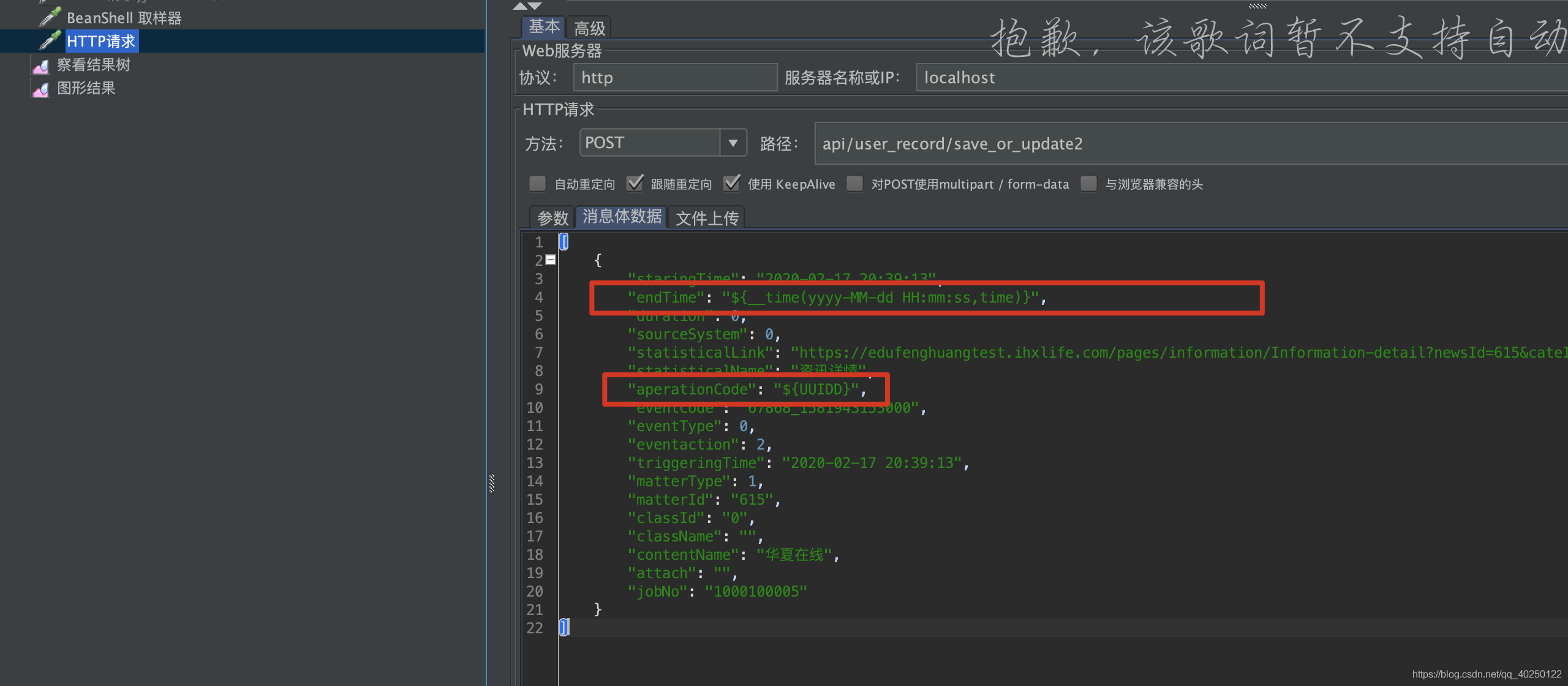Check the browser-compatible headers (与浏览器兼容的头) checkbox
This screenshot has width=1568, height=686.
(1089, 184)
